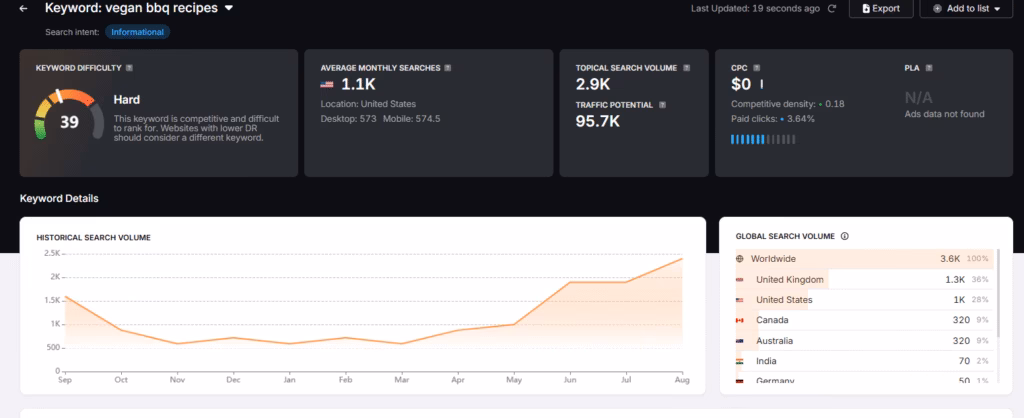Screen dimensions: 1024x418
Task: Refresh data with the Last Updated reload icon
Action: click(831, 9)
